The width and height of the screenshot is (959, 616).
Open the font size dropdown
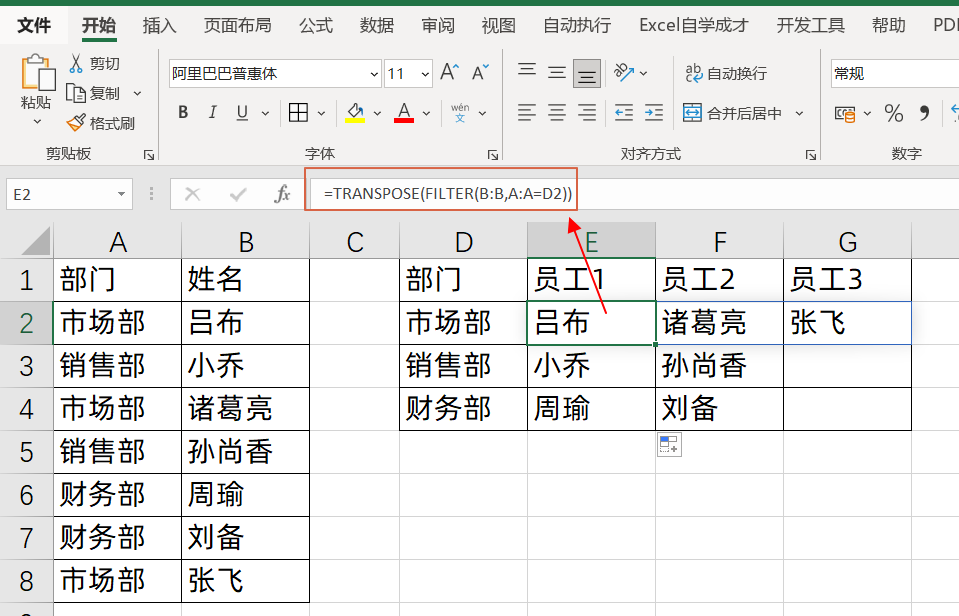[425, 74]
